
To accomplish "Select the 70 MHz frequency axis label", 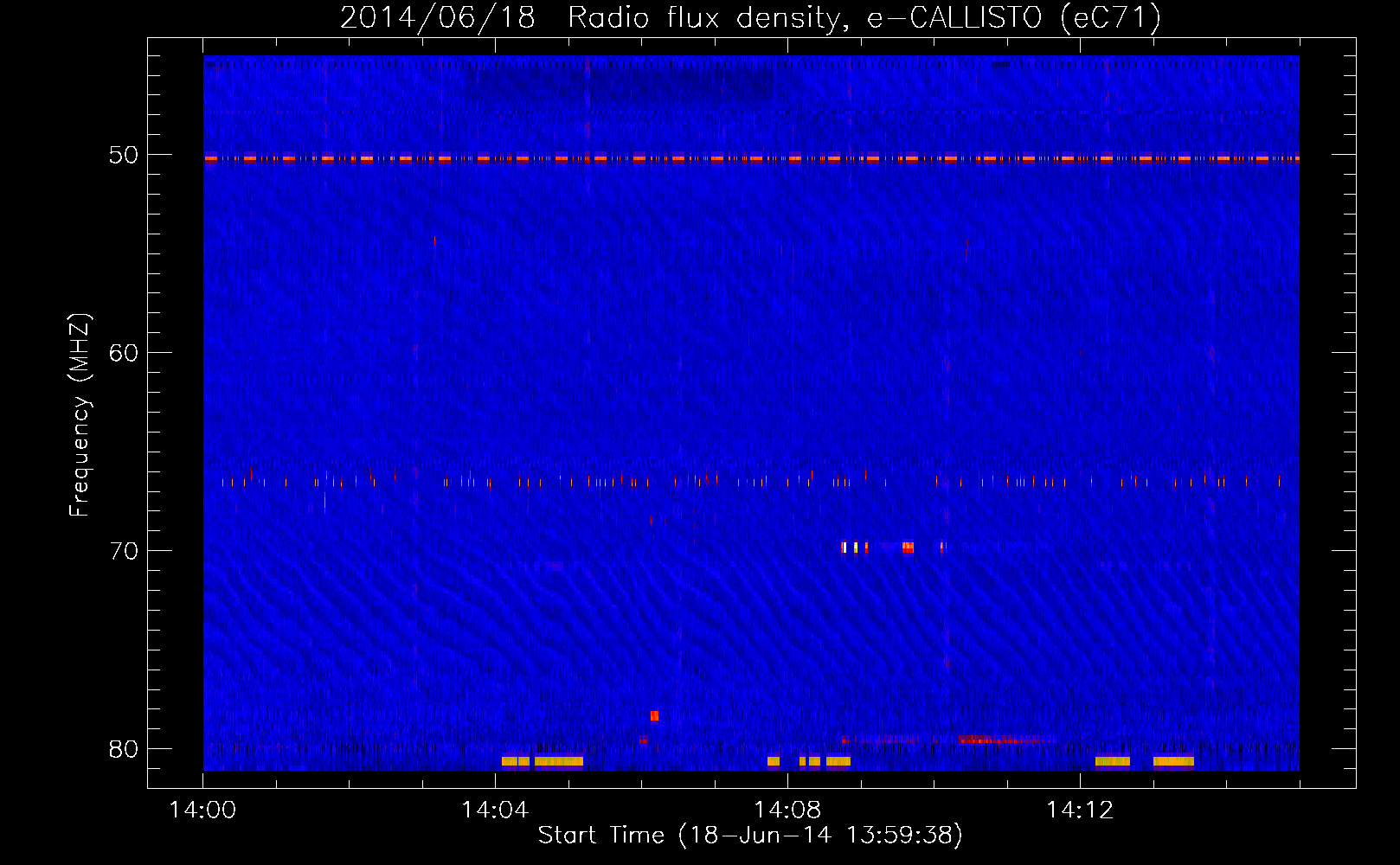I will 123,551.
